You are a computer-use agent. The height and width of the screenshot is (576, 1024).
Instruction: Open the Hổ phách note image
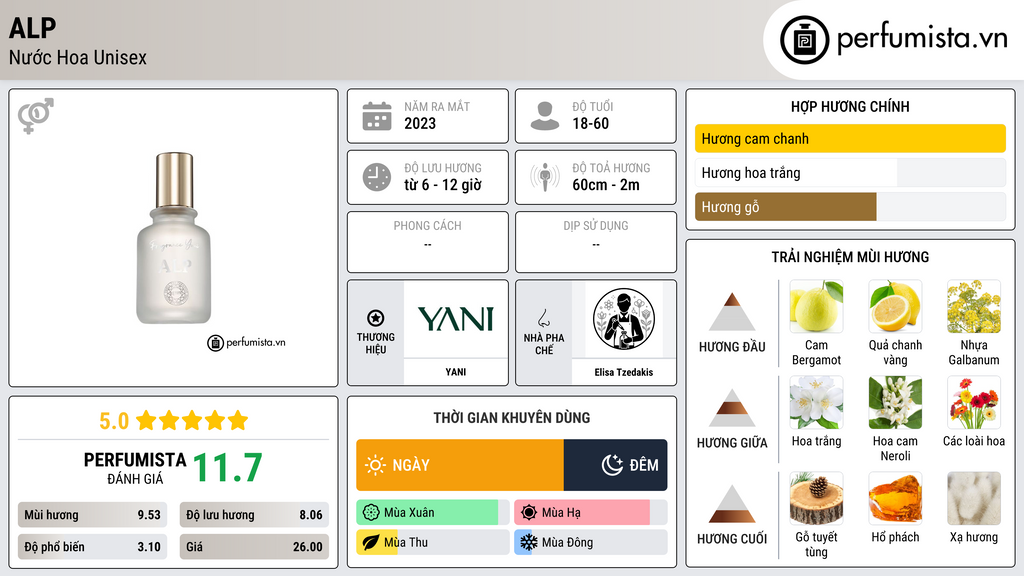[x=895, y=498]
